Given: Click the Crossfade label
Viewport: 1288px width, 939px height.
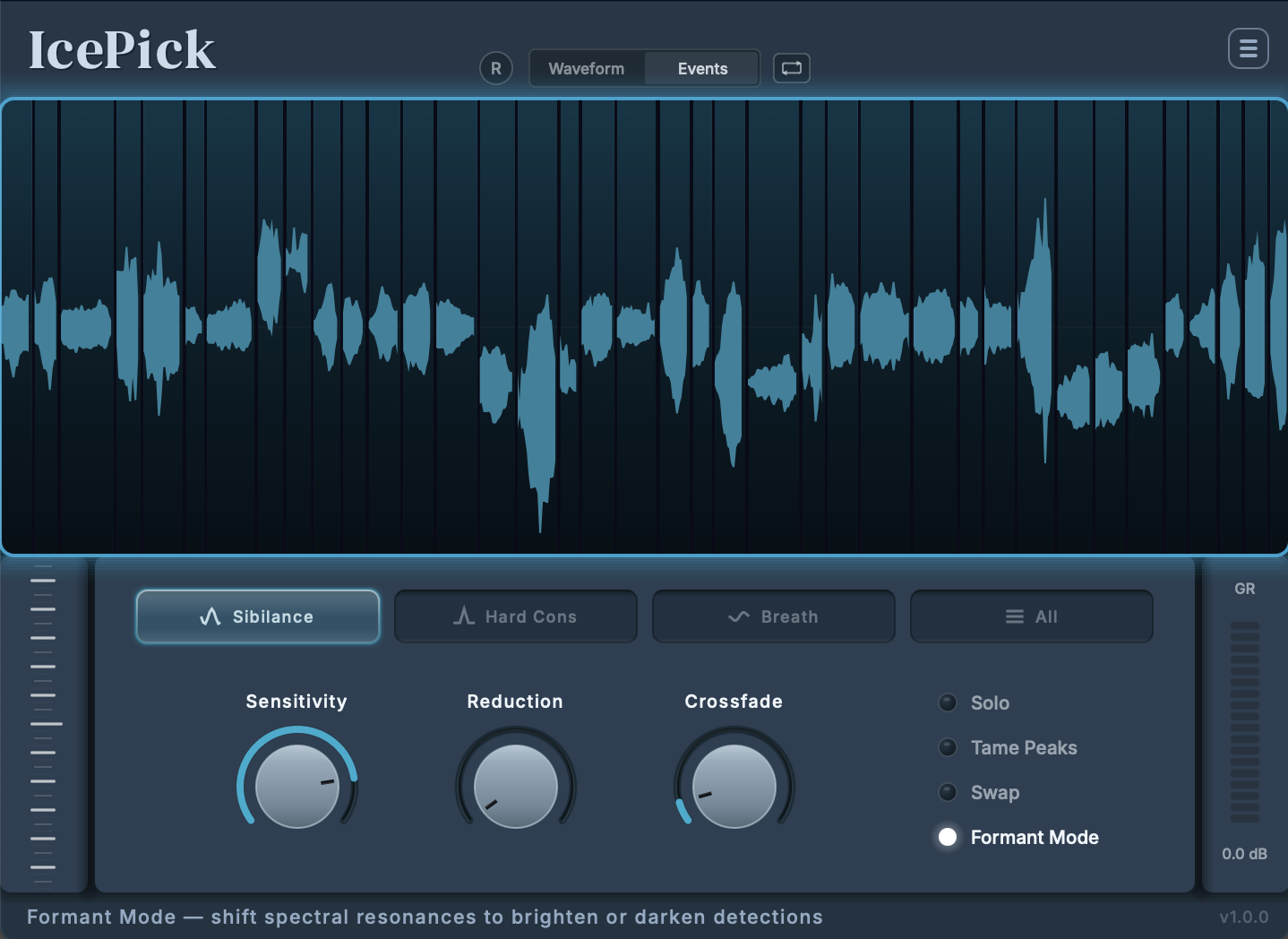Looking at the screenshot, I should pyautogui.click(x=734, y=702).
